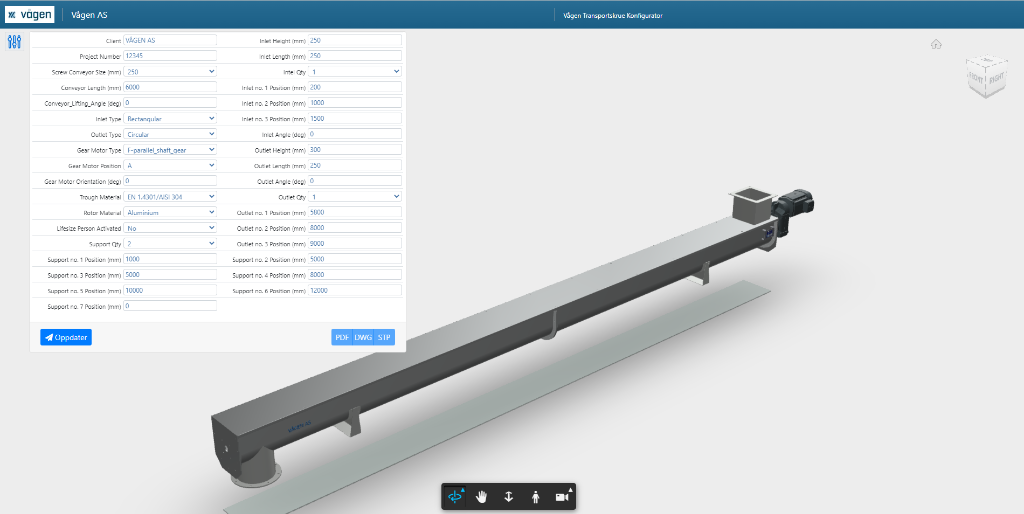The height and width of the screenshot is (514, 1024).
Task: Select the orbit tool
Action: (x=455, y=497)
